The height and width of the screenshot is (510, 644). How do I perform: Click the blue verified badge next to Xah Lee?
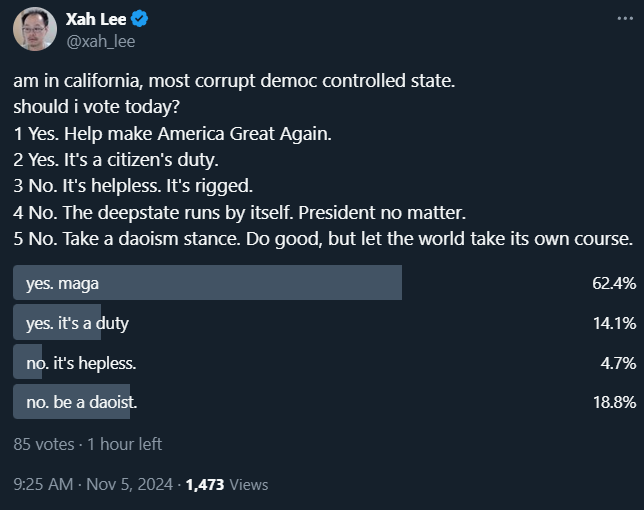tap(142, 18)
